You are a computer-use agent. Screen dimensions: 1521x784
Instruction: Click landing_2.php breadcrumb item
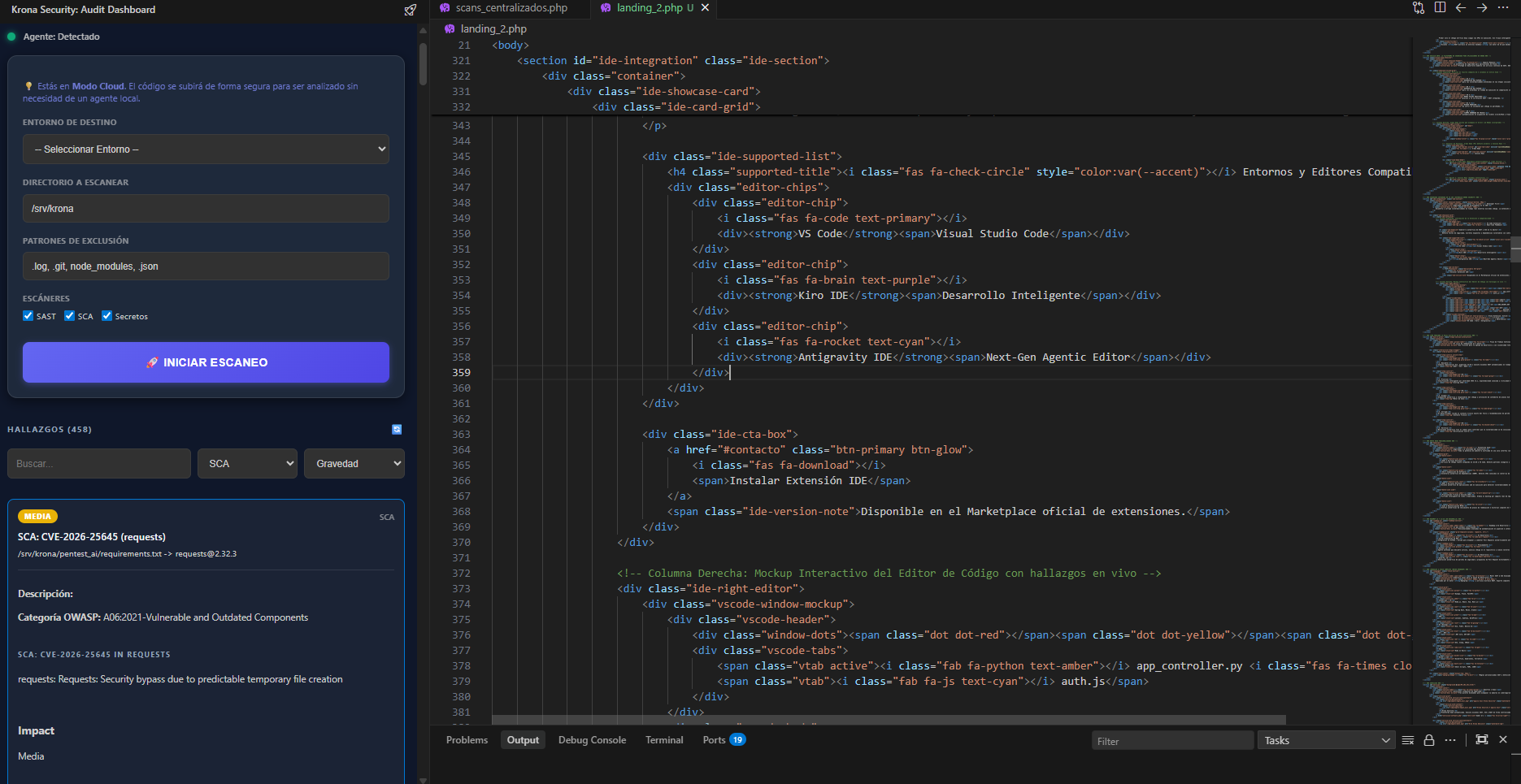[x=493, y=28]
